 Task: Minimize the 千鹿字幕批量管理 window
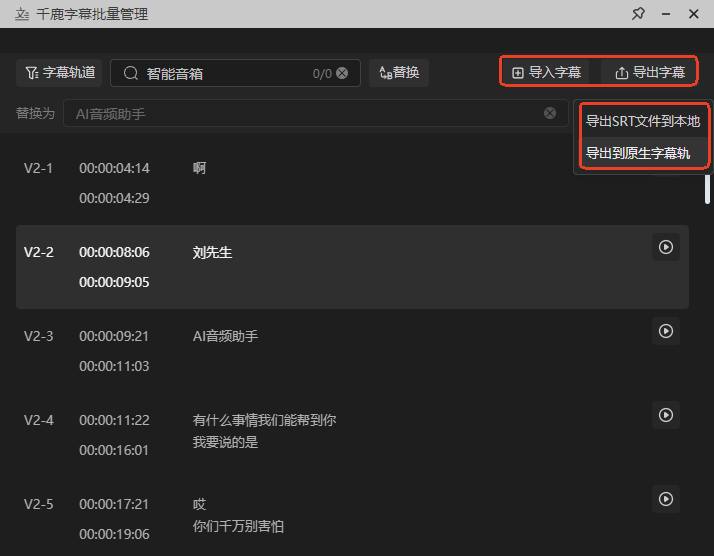pyautogui.click(x=666, y=14)
